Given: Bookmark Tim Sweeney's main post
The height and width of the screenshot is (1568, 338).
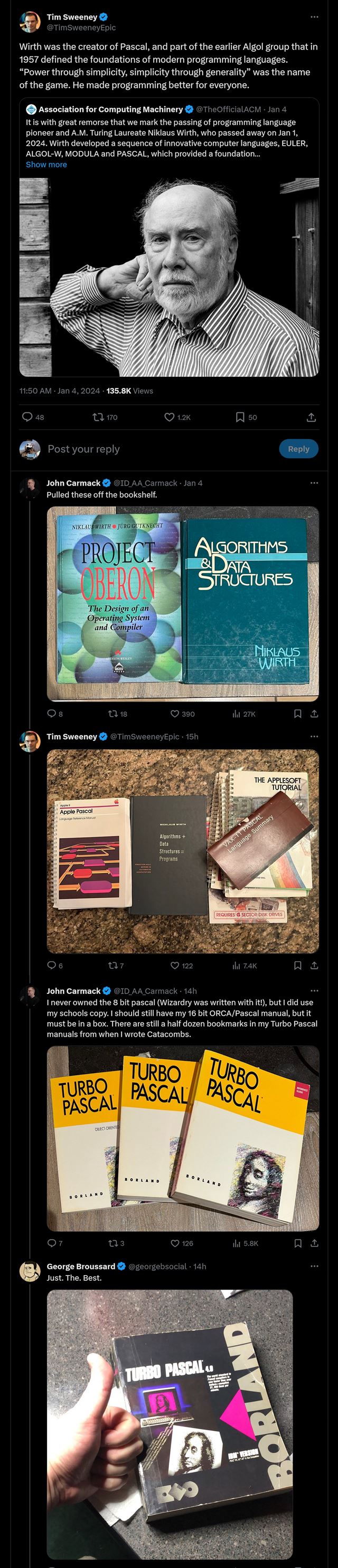Looking at the screenshot, I should (x=240, y=417).
